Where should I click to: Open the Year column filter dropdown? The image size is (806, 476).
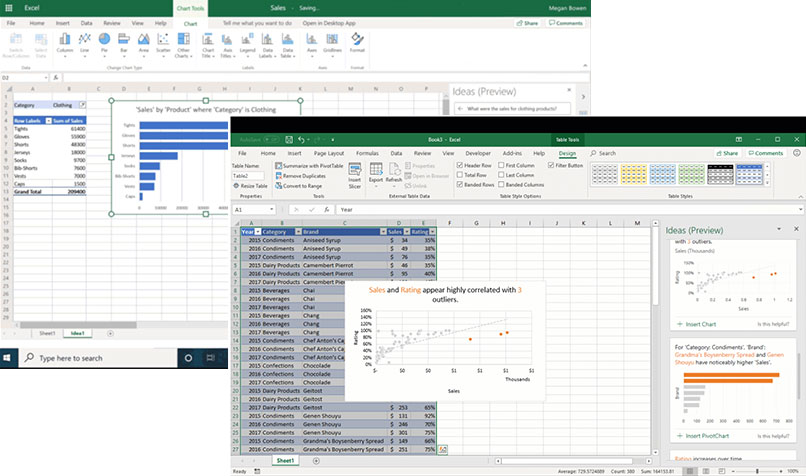258,232
